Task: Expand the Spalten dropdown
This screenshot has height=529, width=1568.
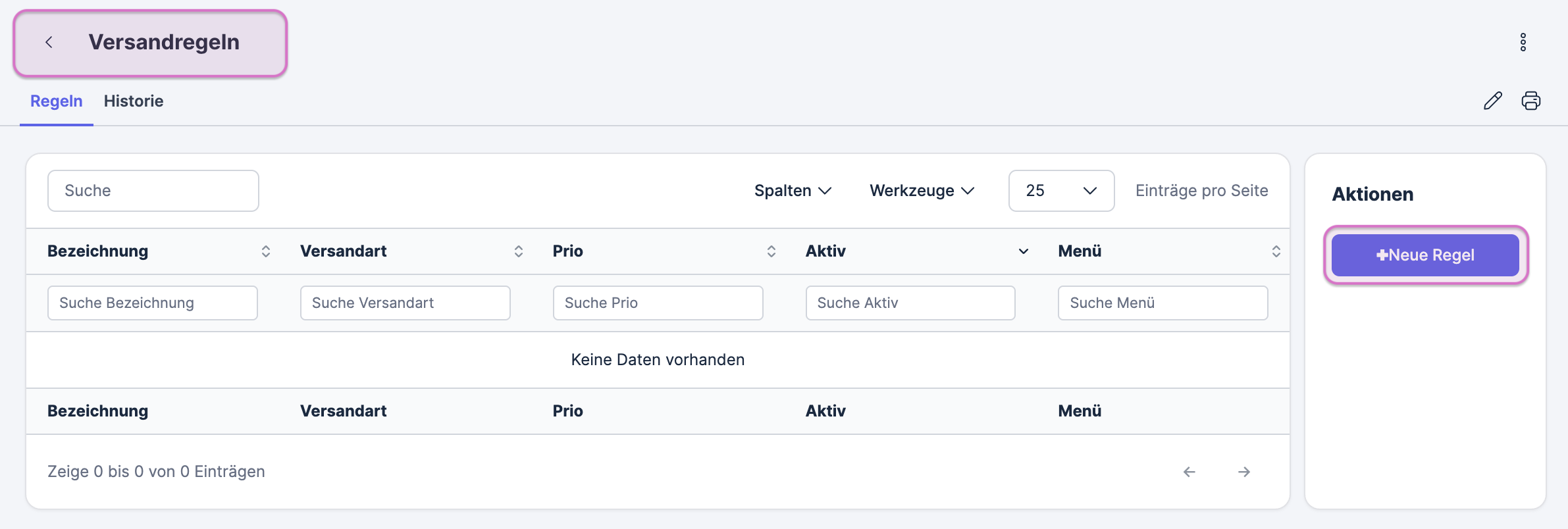Action: 793,191
